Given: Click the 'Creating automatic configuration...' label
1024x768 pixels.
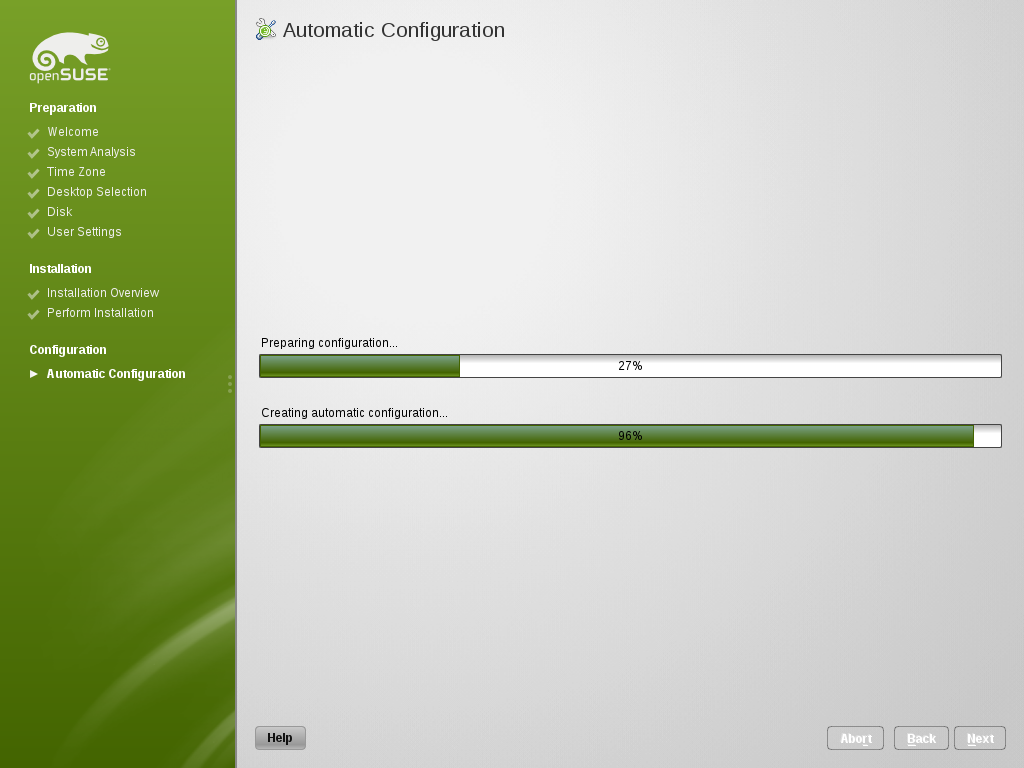Looking at the screenshot, I should 355,413.
